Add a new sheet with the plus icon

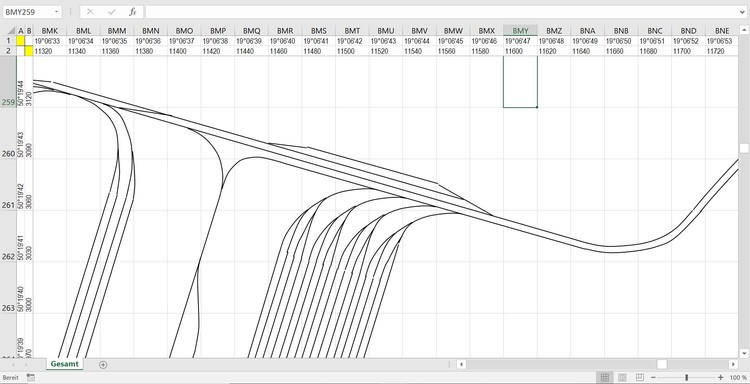coord(103,365)
